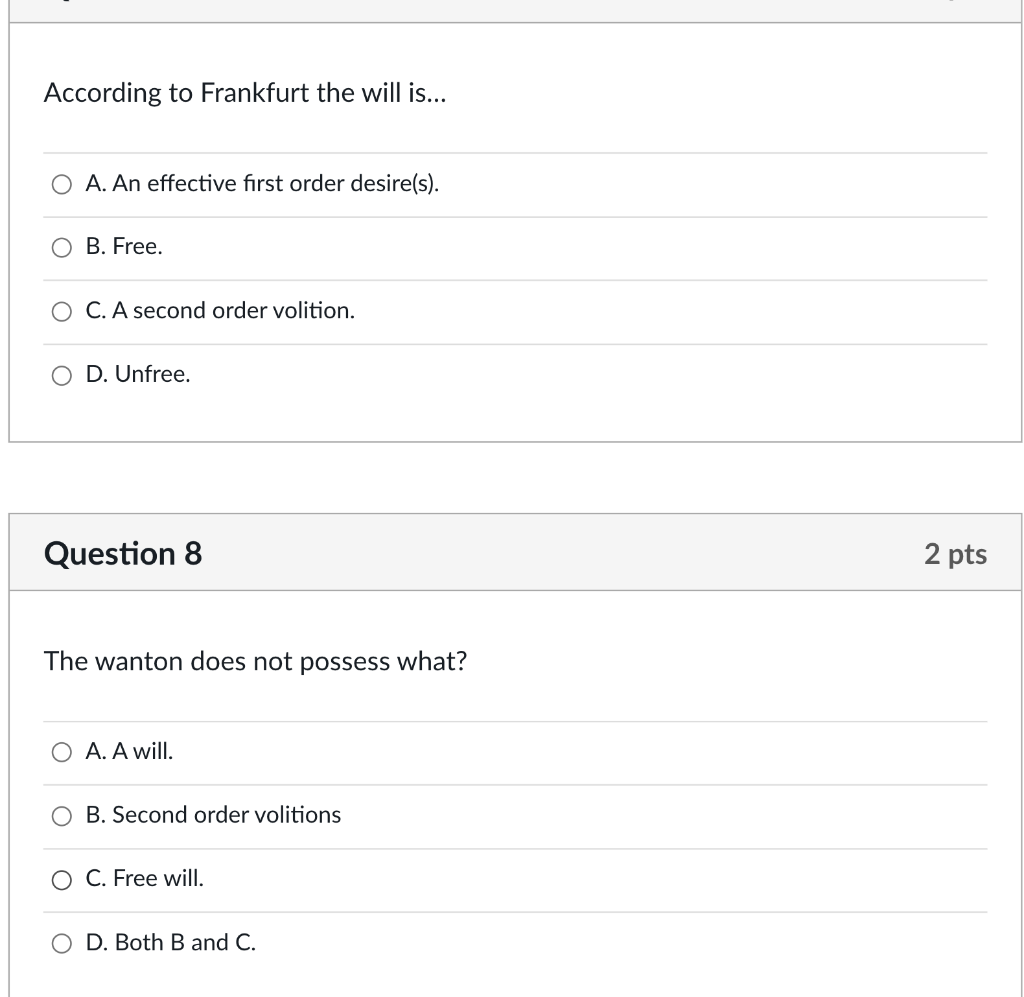
Task: Click the label text 'Both B and C.'
Action: coord(185,943)
